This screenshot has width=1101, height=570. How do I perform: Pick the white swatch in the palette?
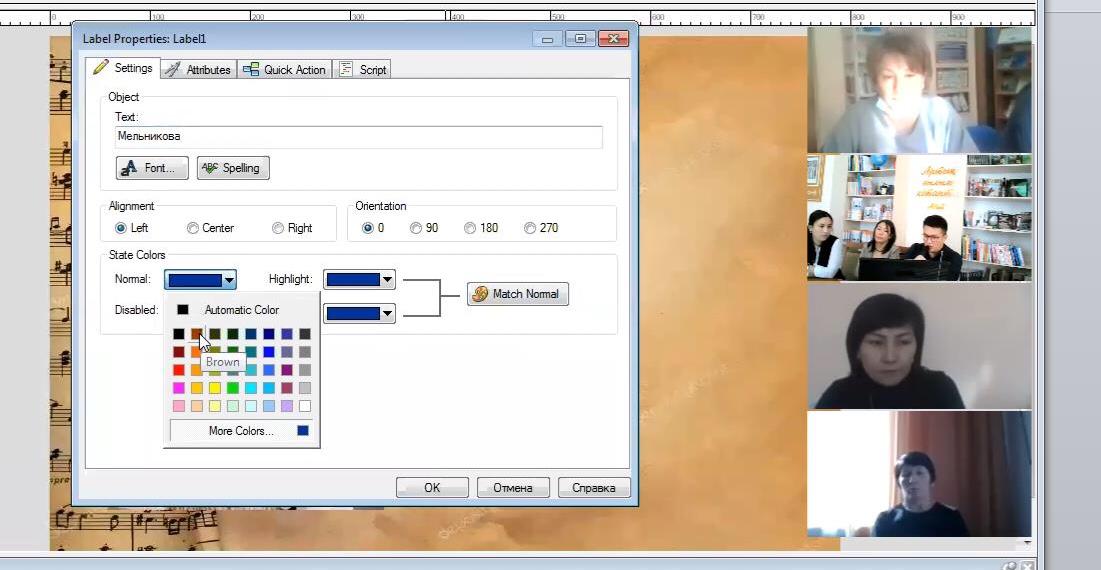pos(305,406)
